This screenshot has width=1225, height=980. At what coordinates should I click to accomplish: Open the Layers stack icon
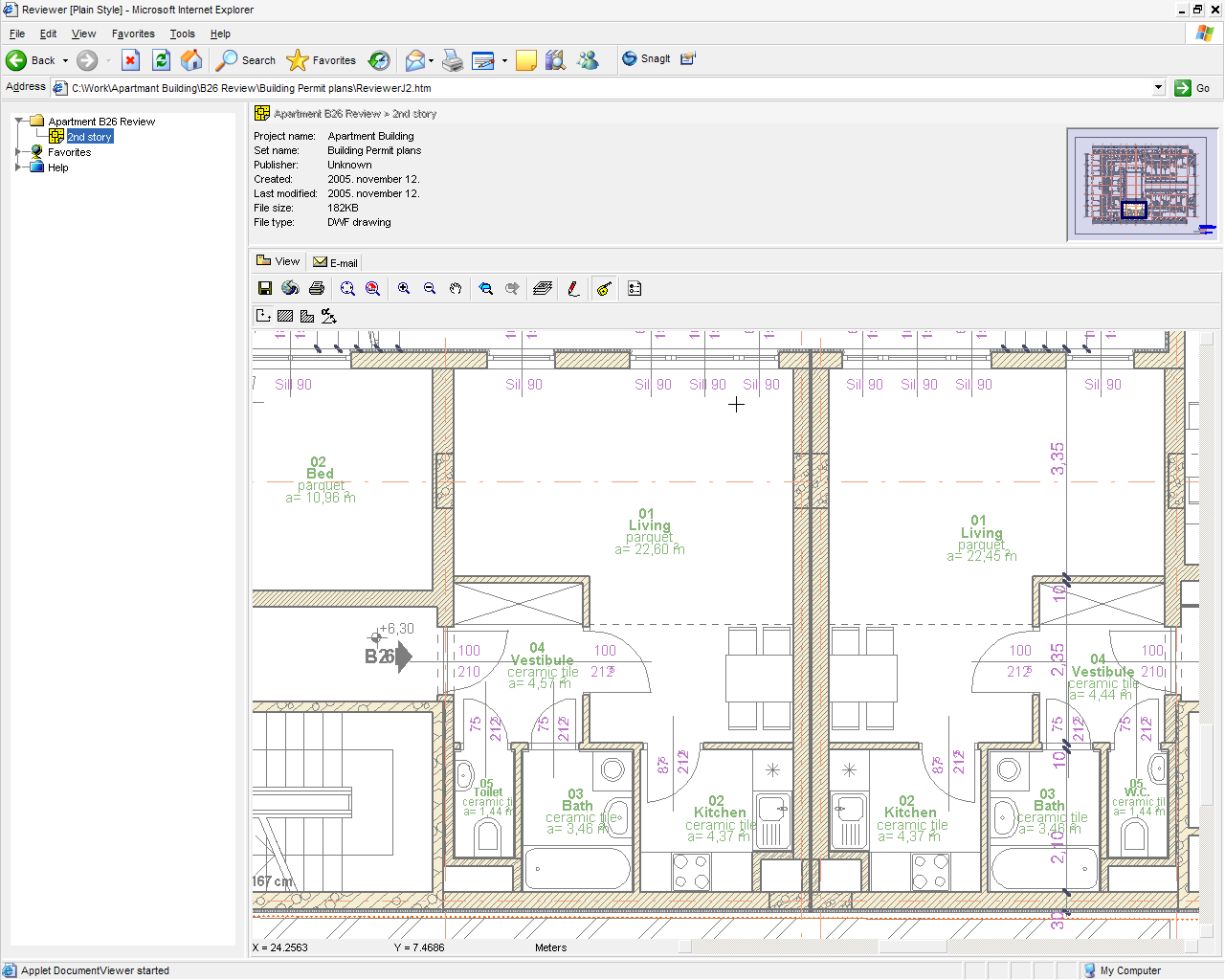pyautogui.click(x=543, y=288)
